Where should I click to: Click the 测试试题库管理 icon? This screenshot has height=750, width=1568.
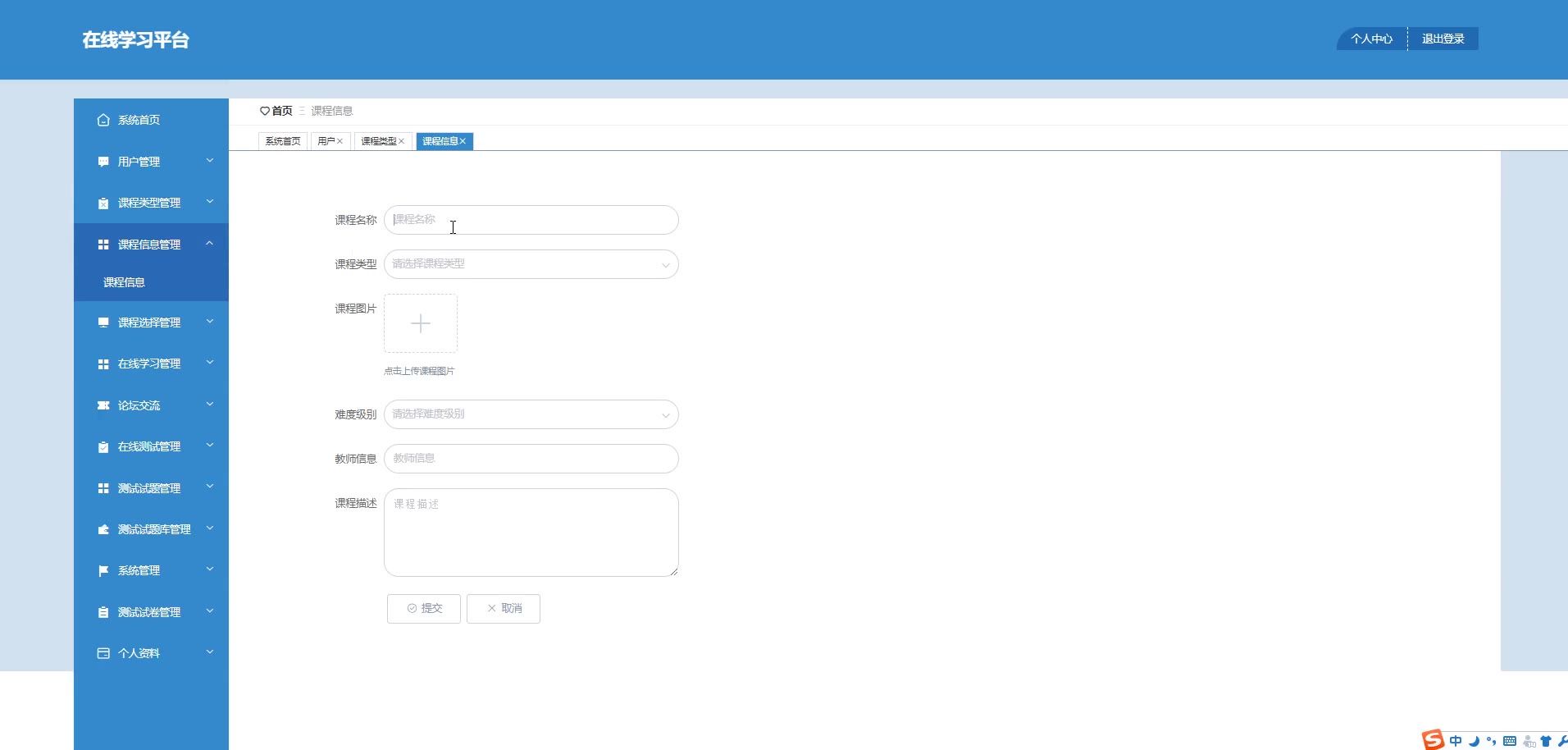103,529
